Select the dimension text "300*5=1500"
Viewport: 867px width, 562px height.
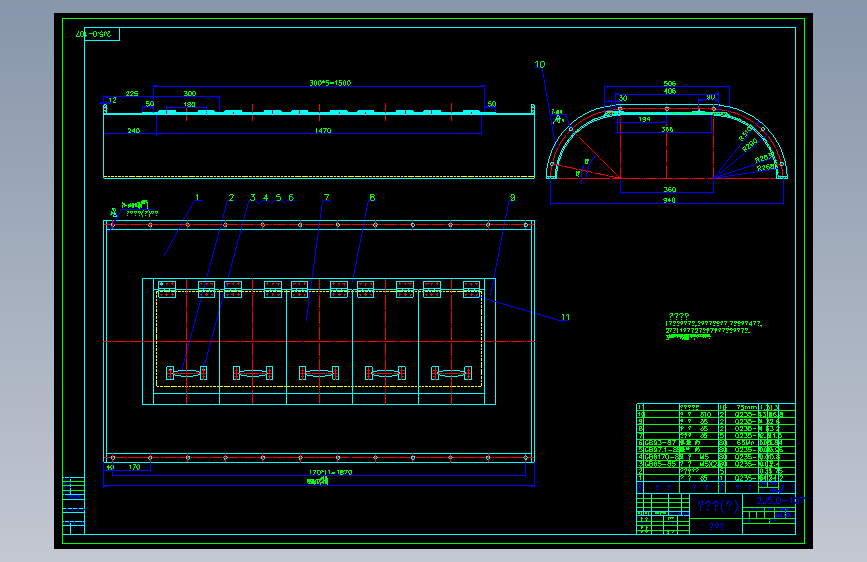coord(330,83)
